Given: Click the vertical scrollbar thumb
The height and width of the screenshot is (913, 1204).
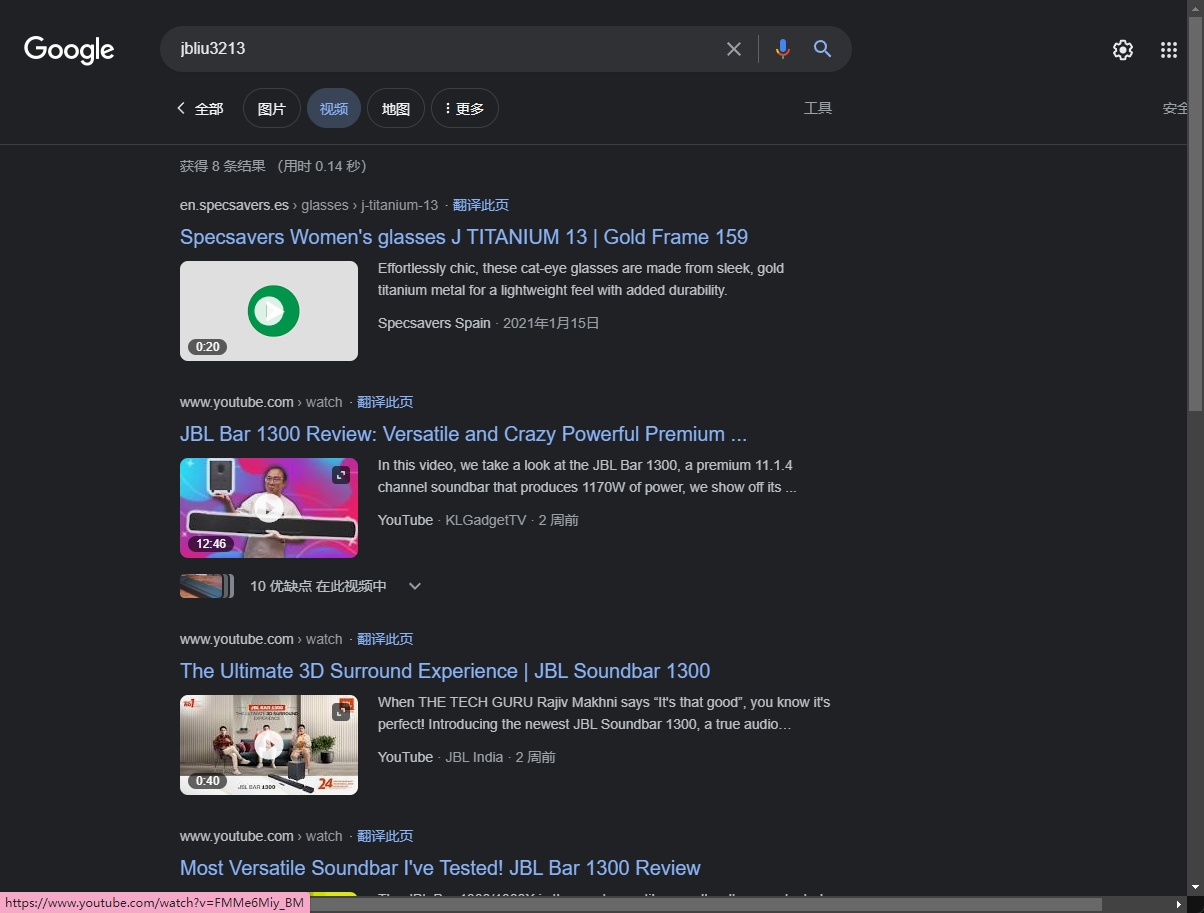Looking at the screenshot, I should click(1195, 212).
